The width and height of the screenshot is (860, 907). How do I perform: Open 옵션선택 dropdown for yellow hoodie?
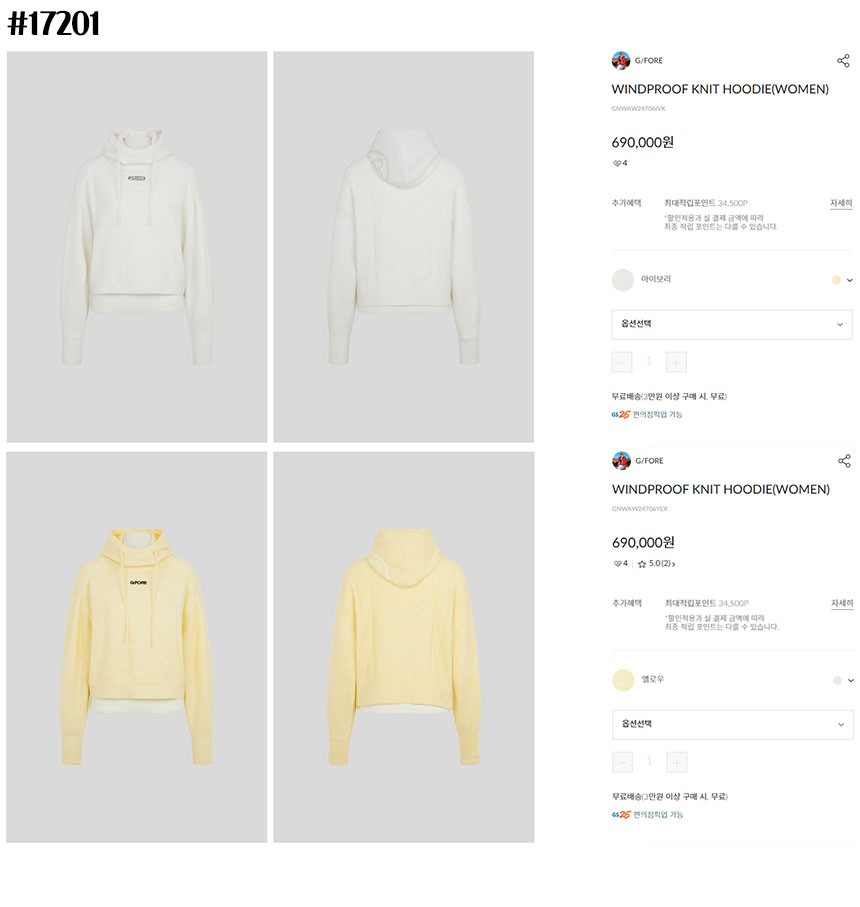[x=732, y=724]
